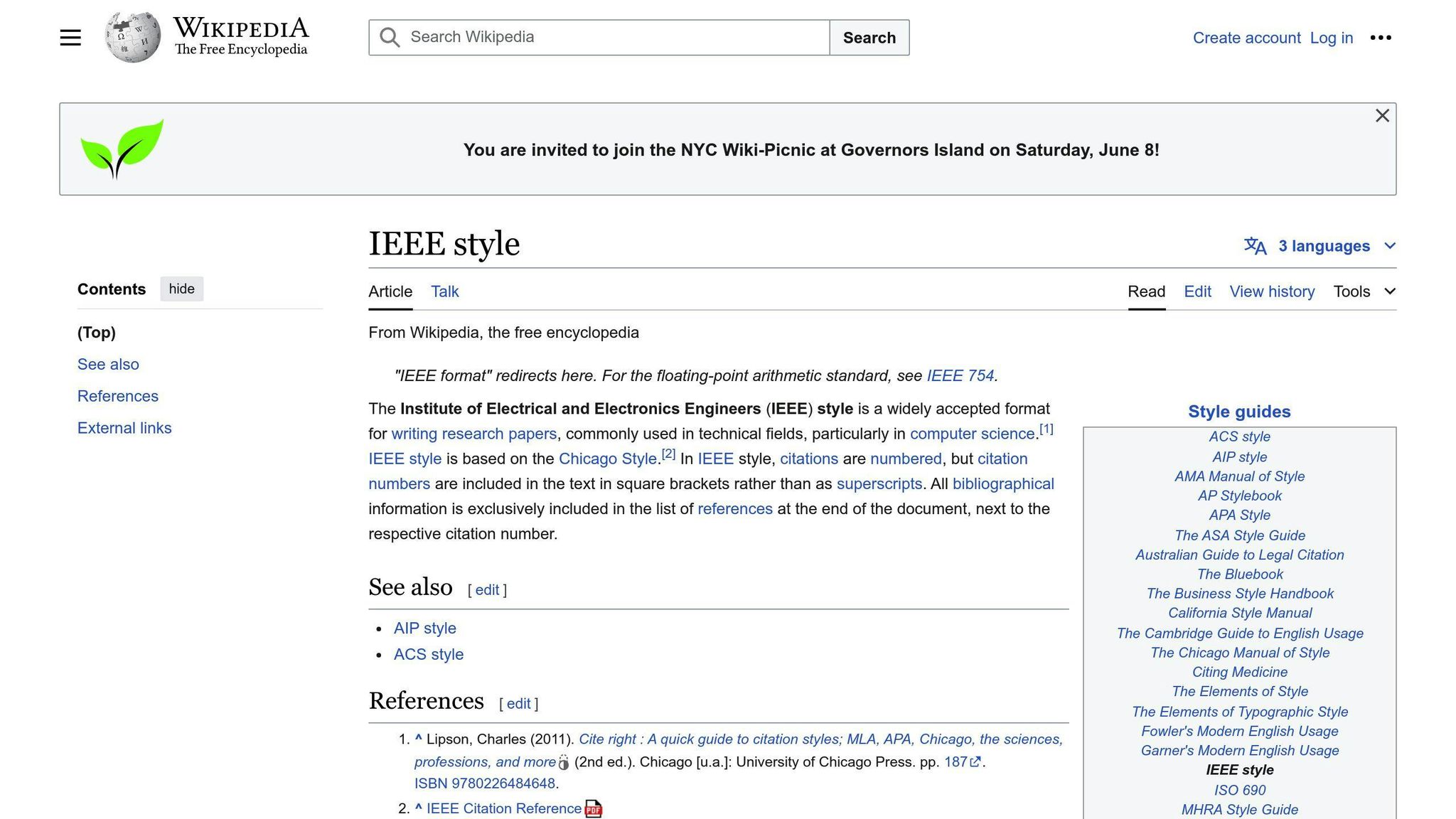Click the Create account link
The image size is (1456, 819).
(x=1246, y=37)
